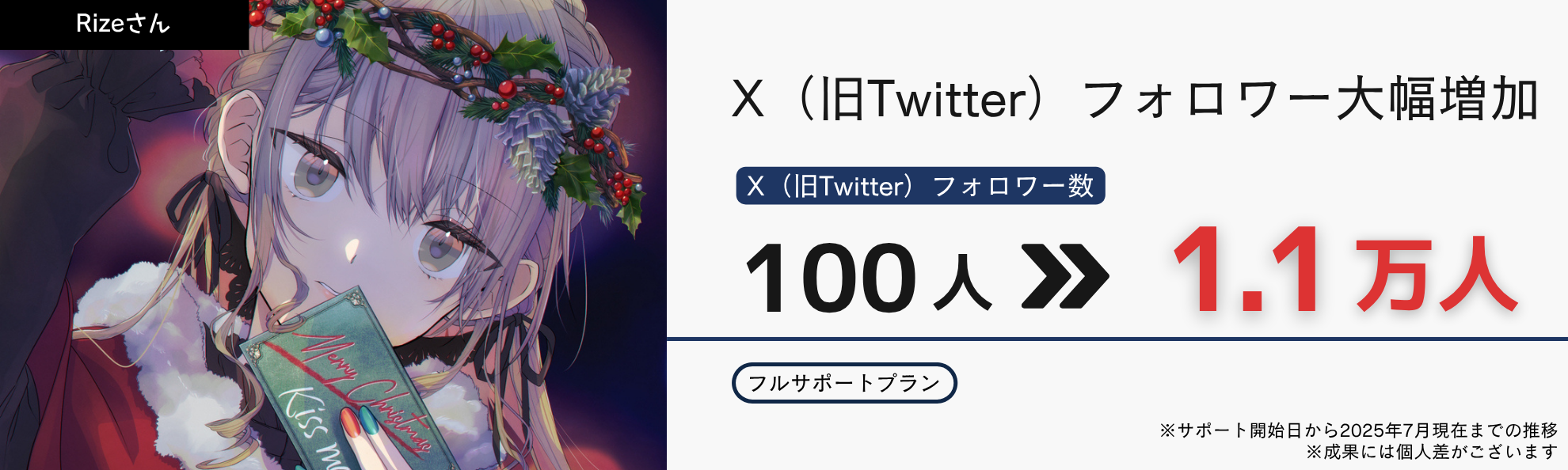1568x470 pixels.
Task: Click the red 1.1万人 follower count
Action: (x=1344, y=271)
